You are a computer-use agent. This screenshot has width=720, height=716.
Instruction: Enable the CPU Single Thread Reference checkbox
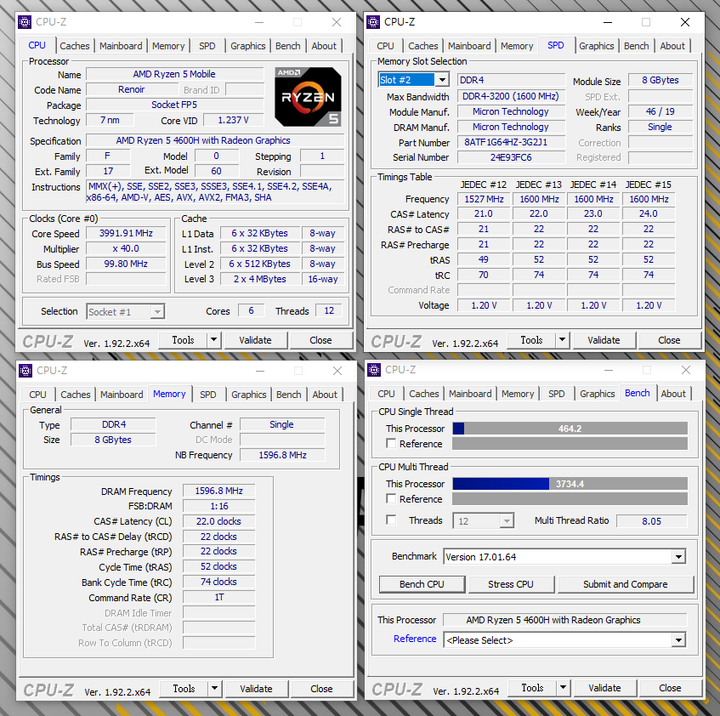click(x=391, y=443)
